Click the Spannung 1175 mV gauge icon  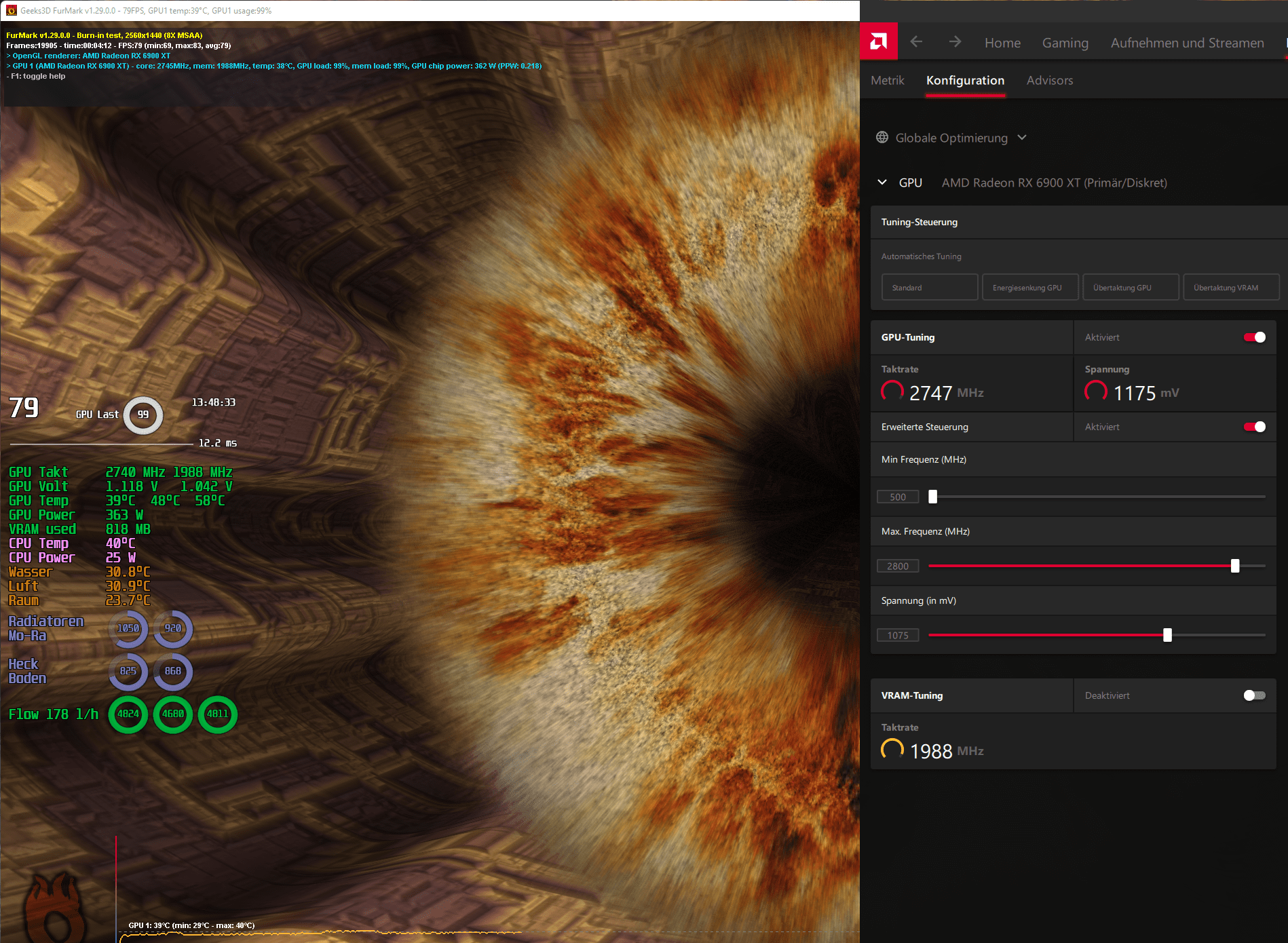tap(1095, 391)
